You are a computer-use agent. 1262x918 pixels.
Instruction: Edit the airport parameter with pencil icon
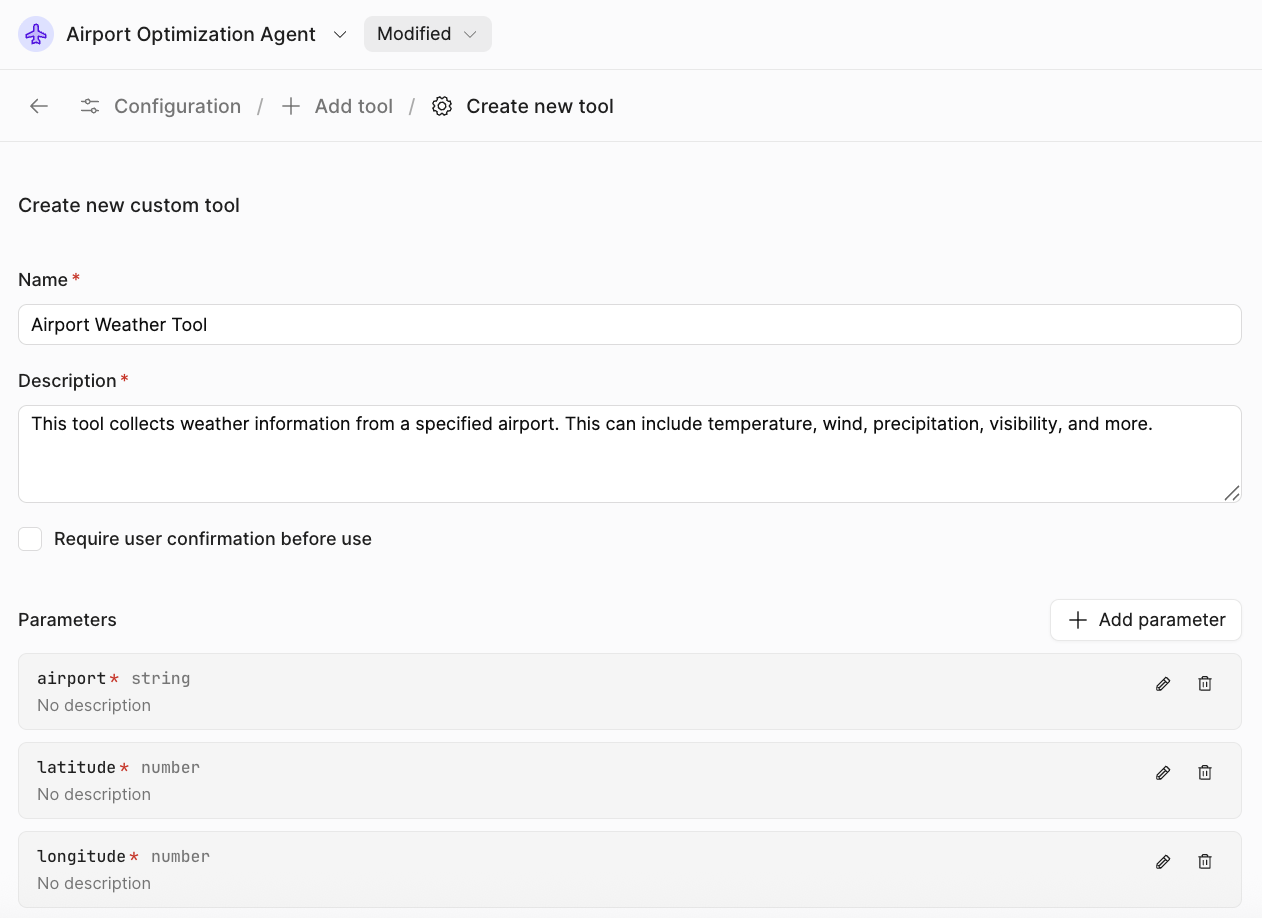click(1163, 684)
